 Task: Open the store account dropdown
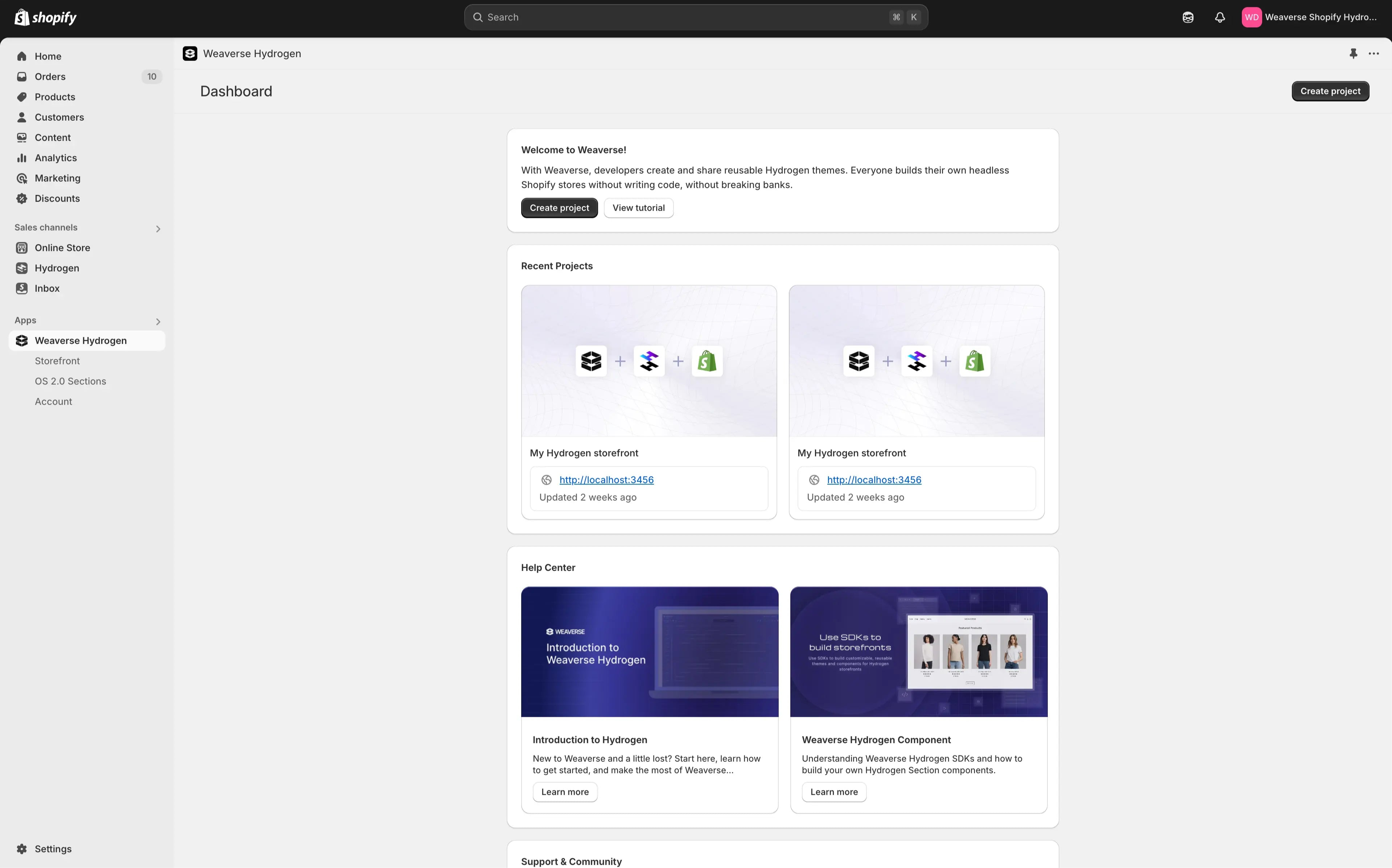point(1309,17)
